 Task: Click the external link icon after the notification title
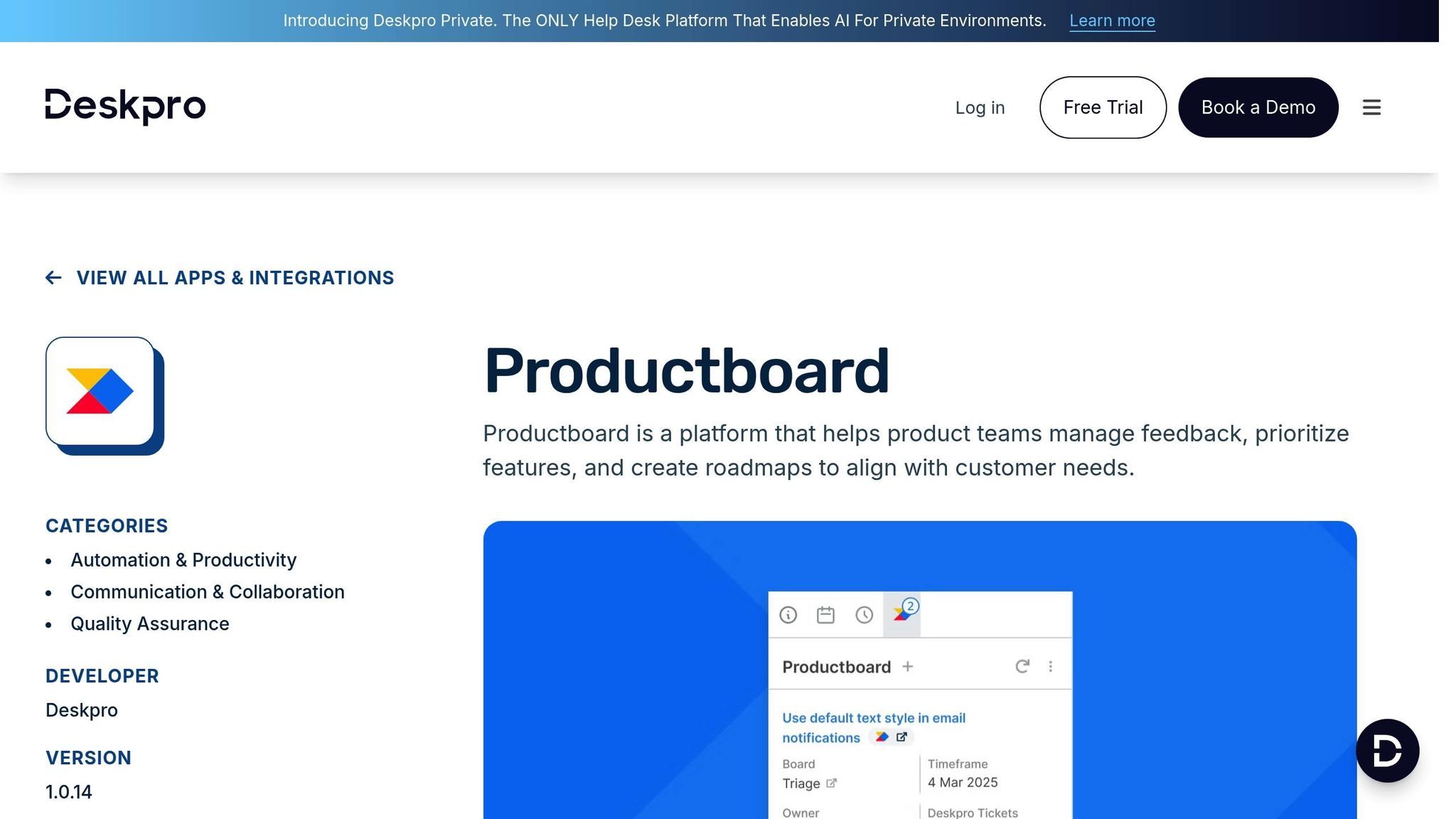(901, 737)
